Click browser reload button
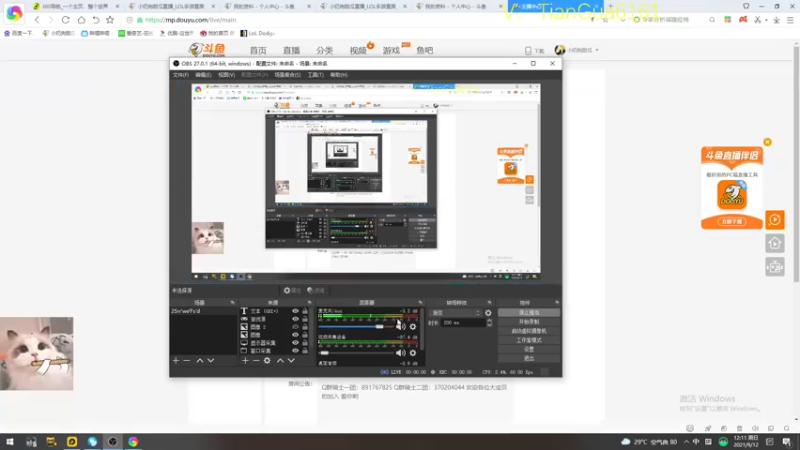800x450 pixels. tap(66, 20)
